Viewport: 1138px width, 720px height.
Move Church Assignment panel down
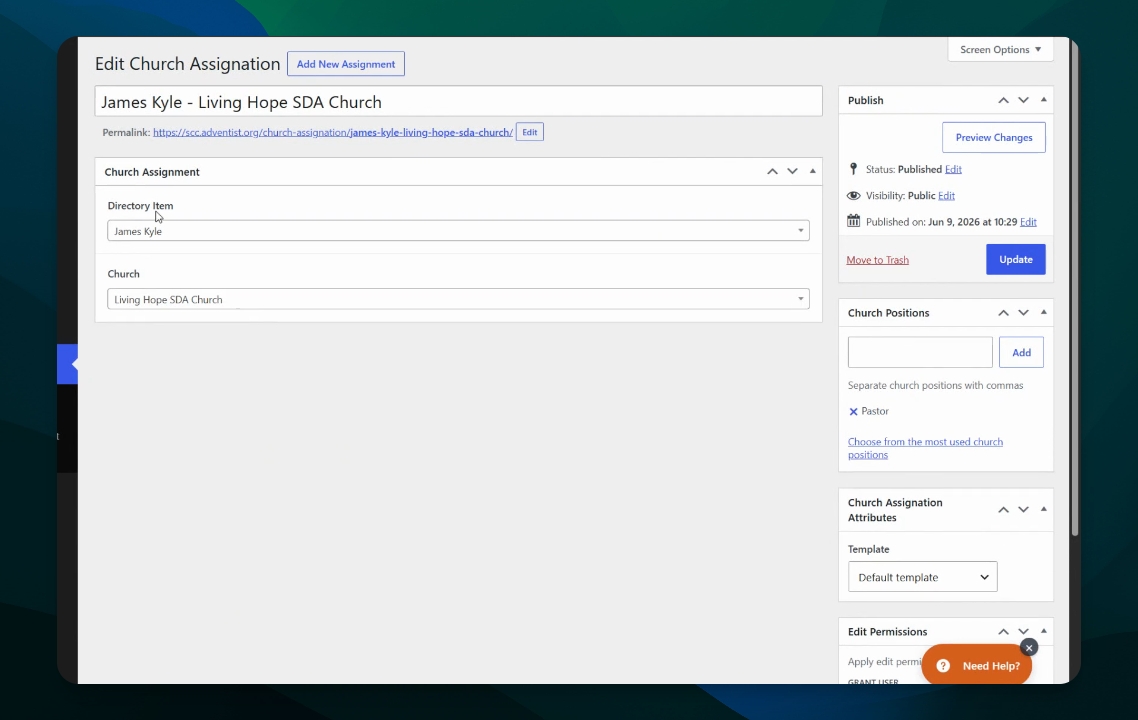[x=793, y=171]
